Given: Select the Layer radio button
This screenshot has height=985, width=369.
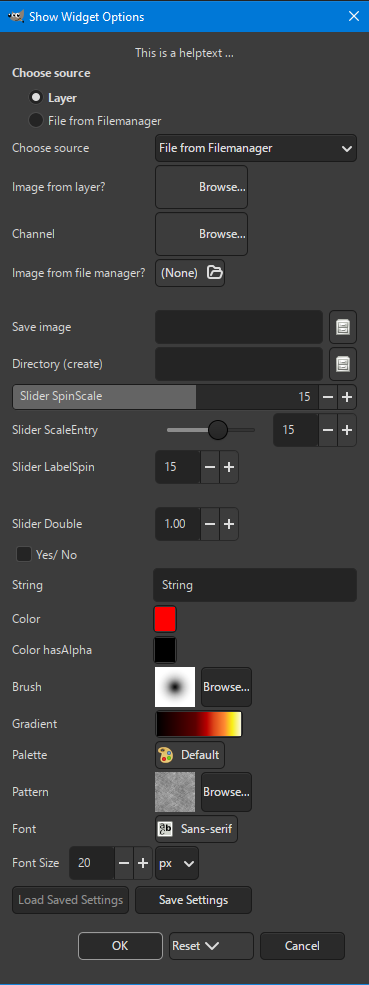Looking at the screenshot, I should (36, 97).
